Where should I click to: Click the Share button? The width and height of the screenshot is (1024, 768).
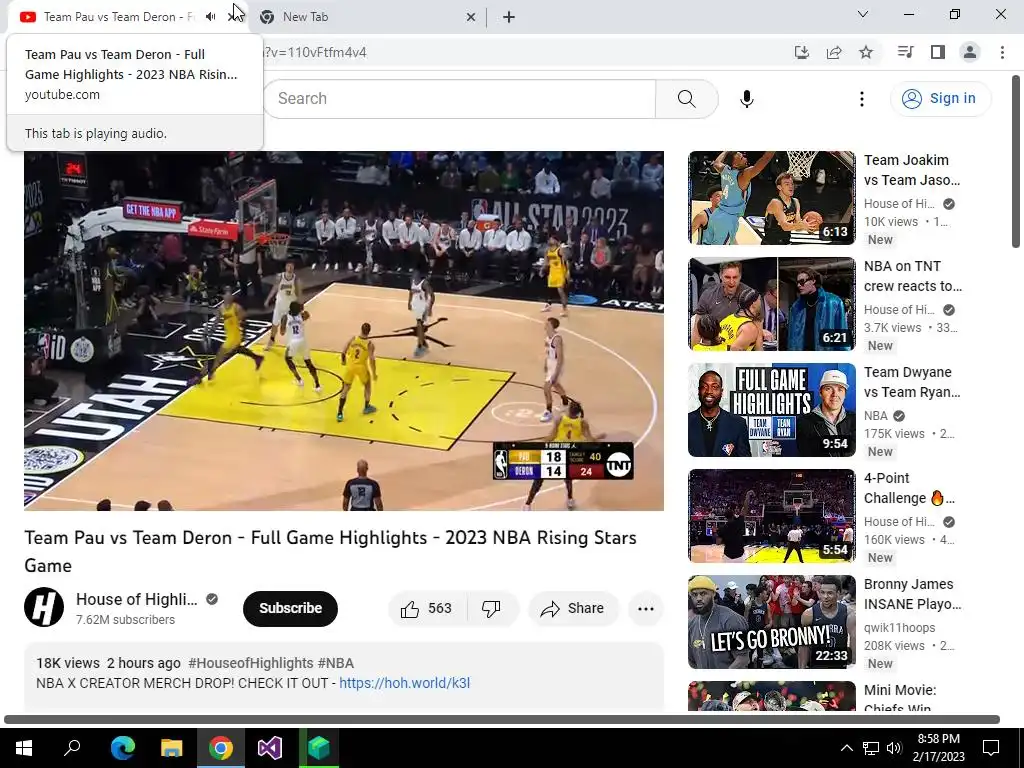tap(573, 609)
